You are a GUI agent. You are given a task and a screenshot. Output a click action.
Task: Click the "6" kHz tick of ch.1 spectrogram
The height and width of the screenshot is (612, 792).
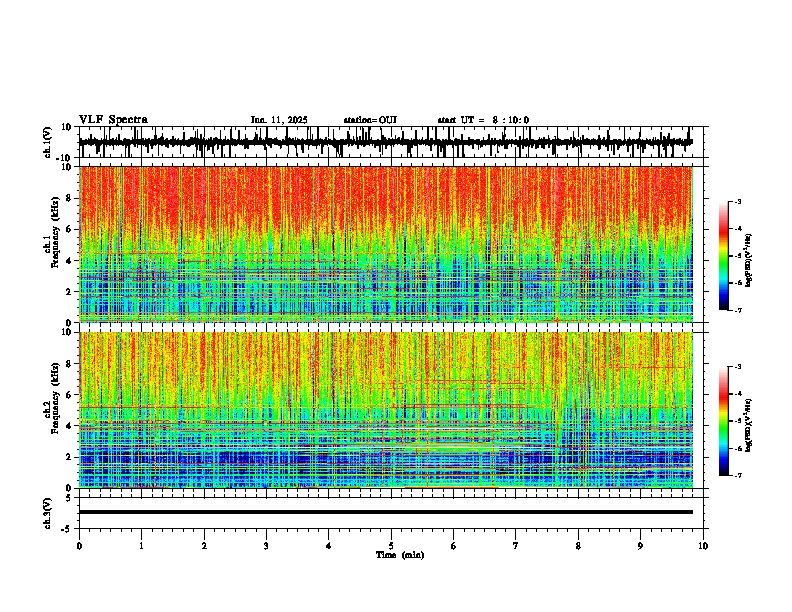70,230
